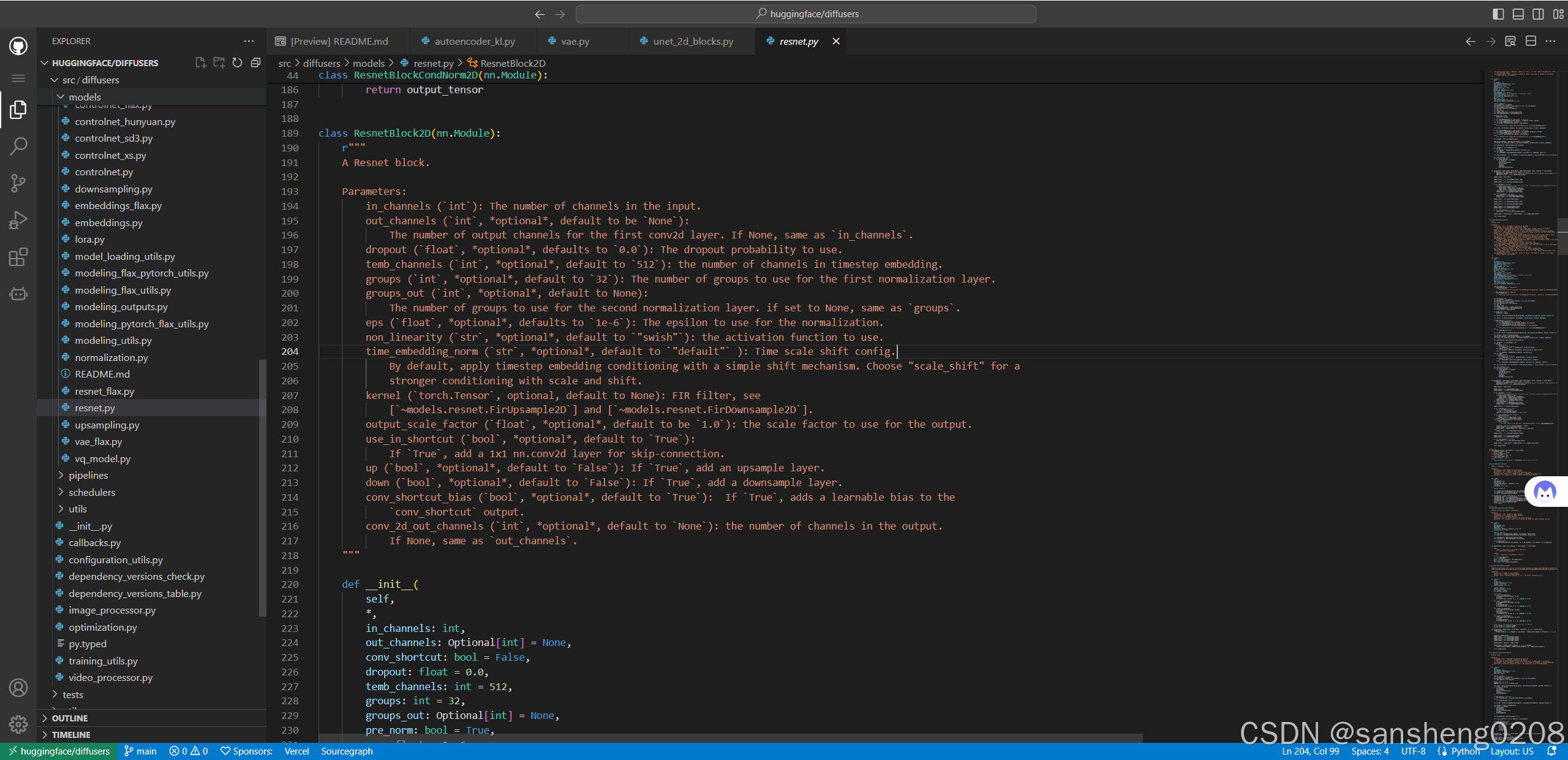Screen dimensions: 1568x760
Task: Click the huggingface/diffusers search box
Action: pos(805,13)
